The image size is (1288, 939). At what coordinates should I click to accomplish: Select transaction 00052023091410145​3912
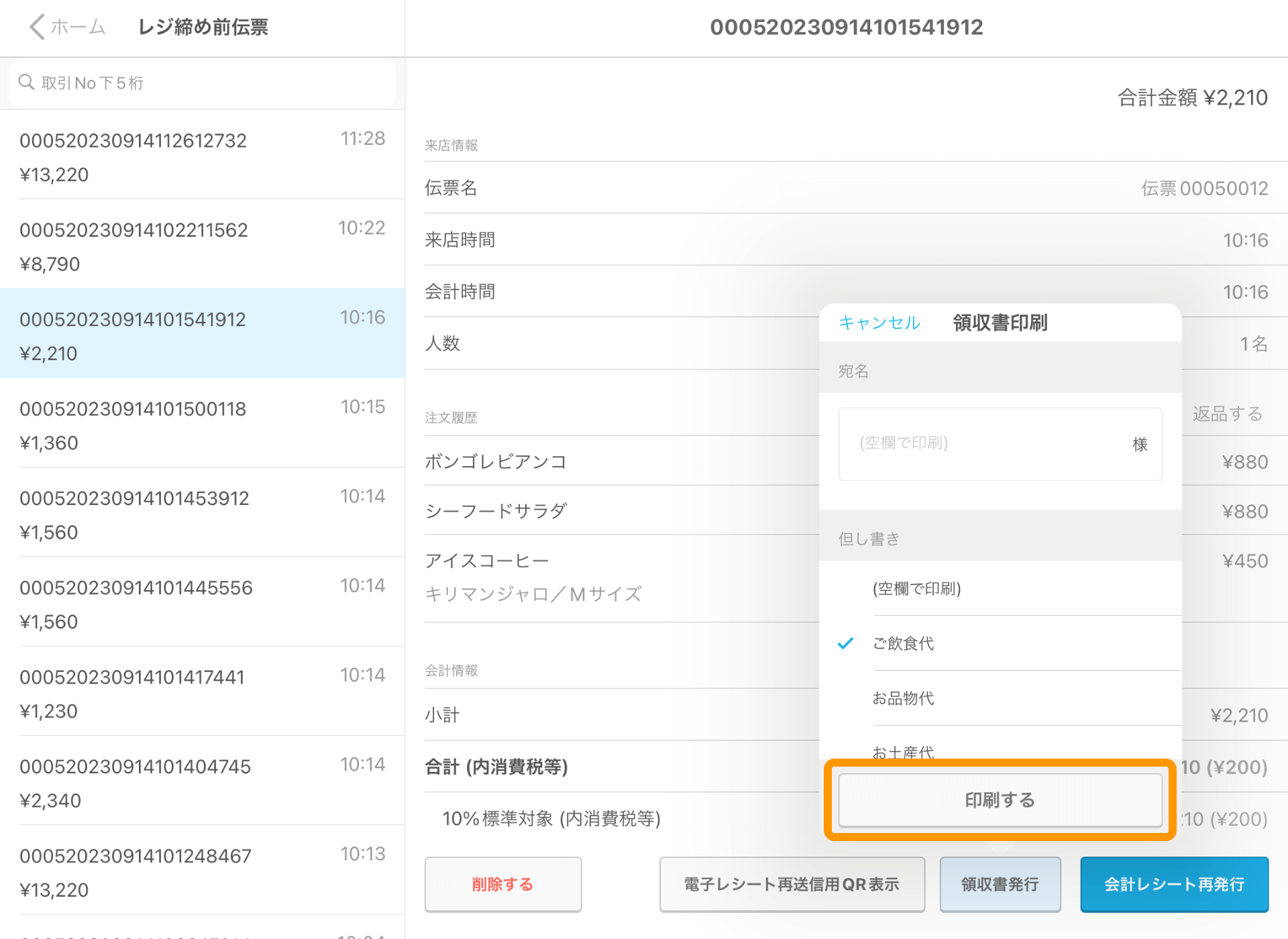click(x=202, y=512)
